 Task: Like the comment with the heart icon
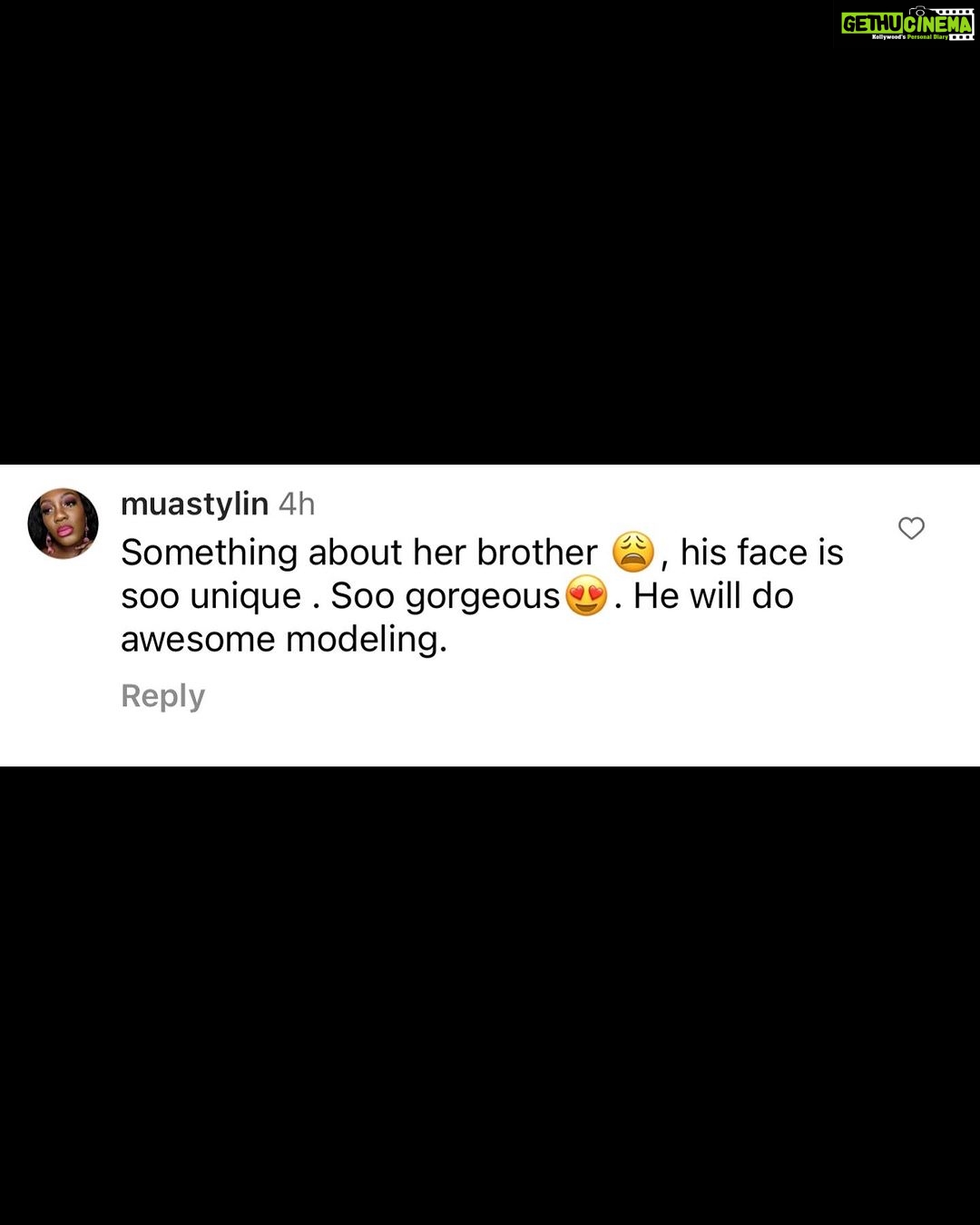[x=911, y=528]
